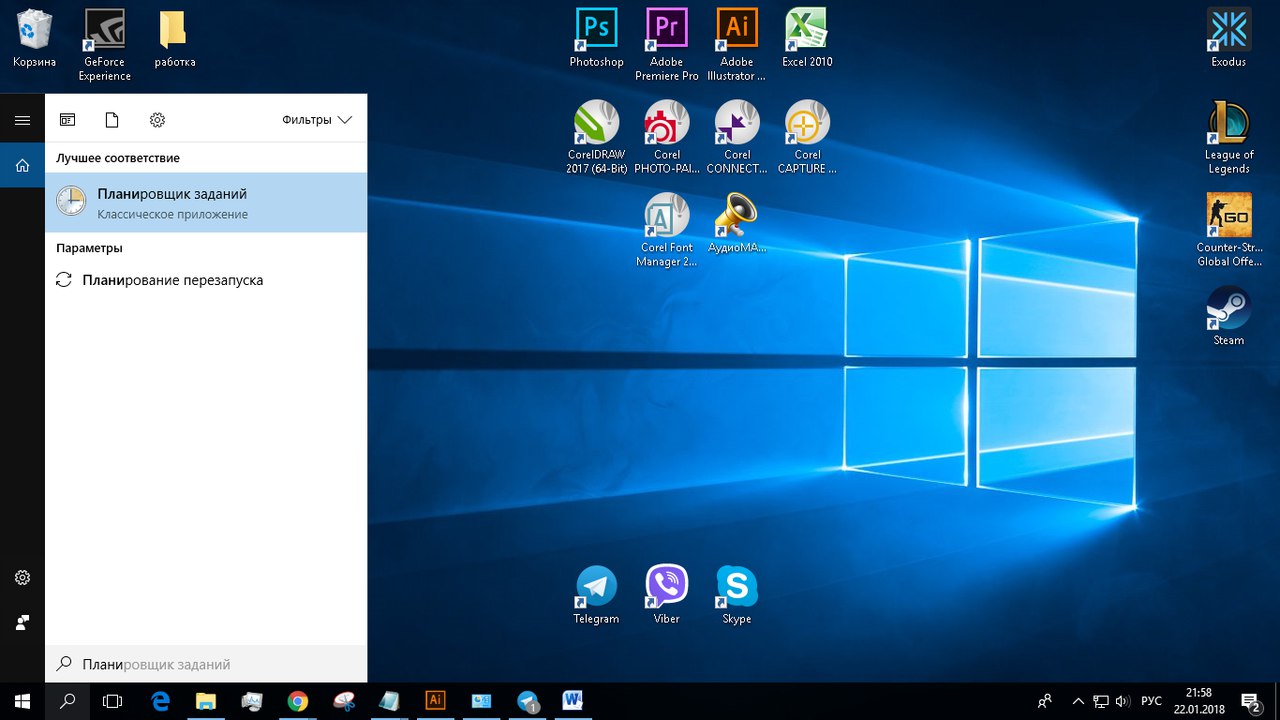Open search settings gear in left sidebar
This screenshot has width=1280, height=720.
click(22, 577)
